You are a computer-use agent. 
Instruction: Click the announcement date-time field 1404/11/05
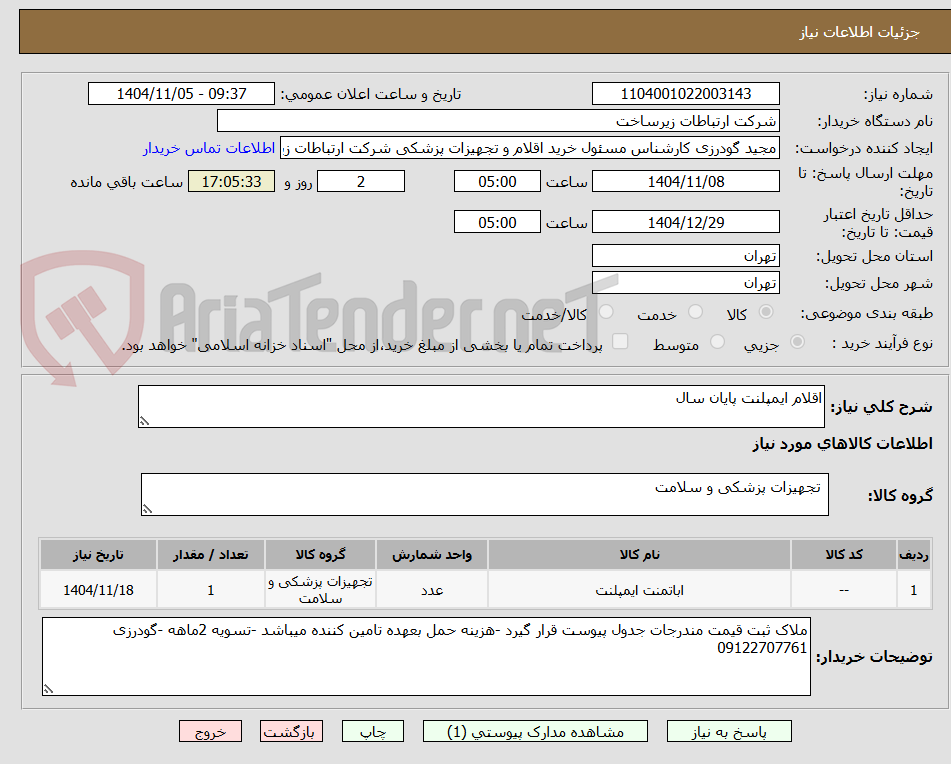(181, 94)
